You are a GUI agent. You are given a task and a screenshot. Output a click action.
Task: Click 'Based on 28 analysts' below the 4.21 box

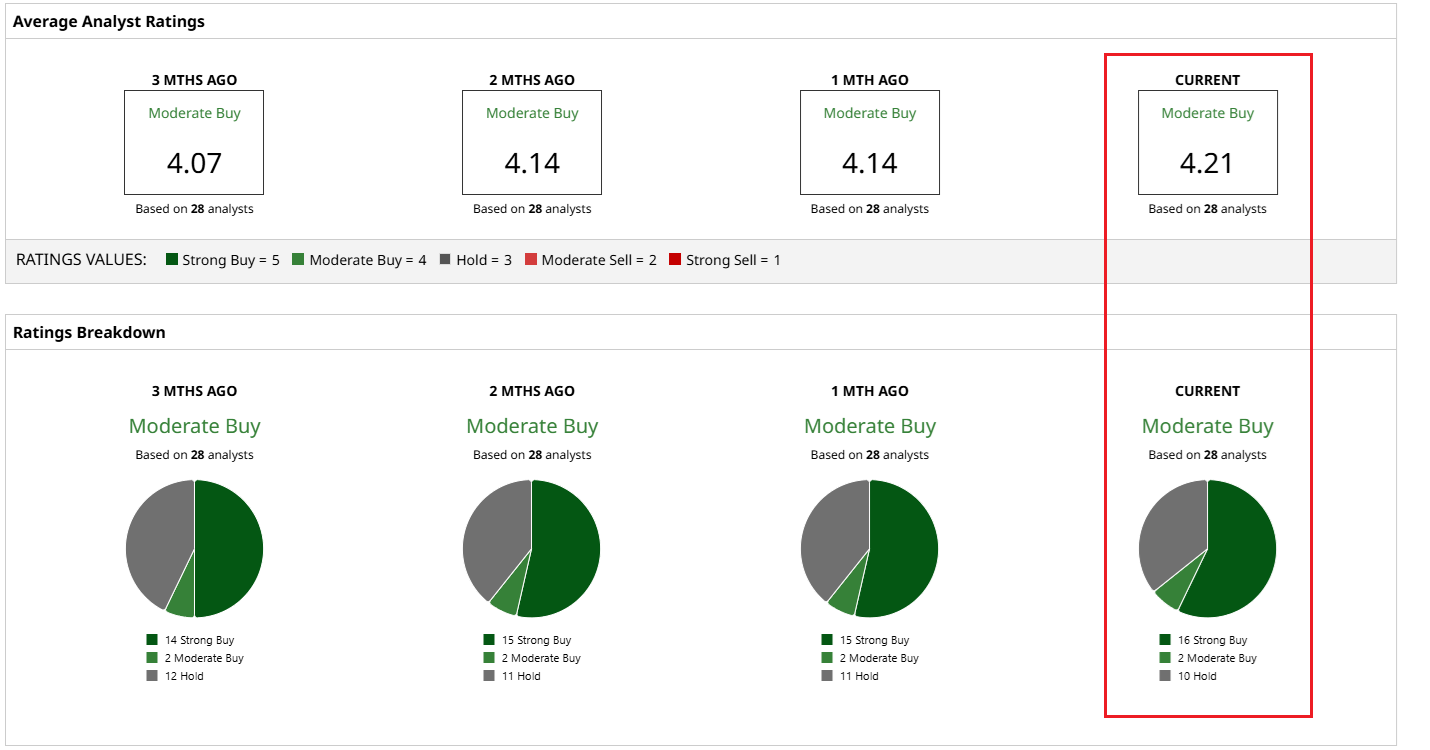point(1207,209)
